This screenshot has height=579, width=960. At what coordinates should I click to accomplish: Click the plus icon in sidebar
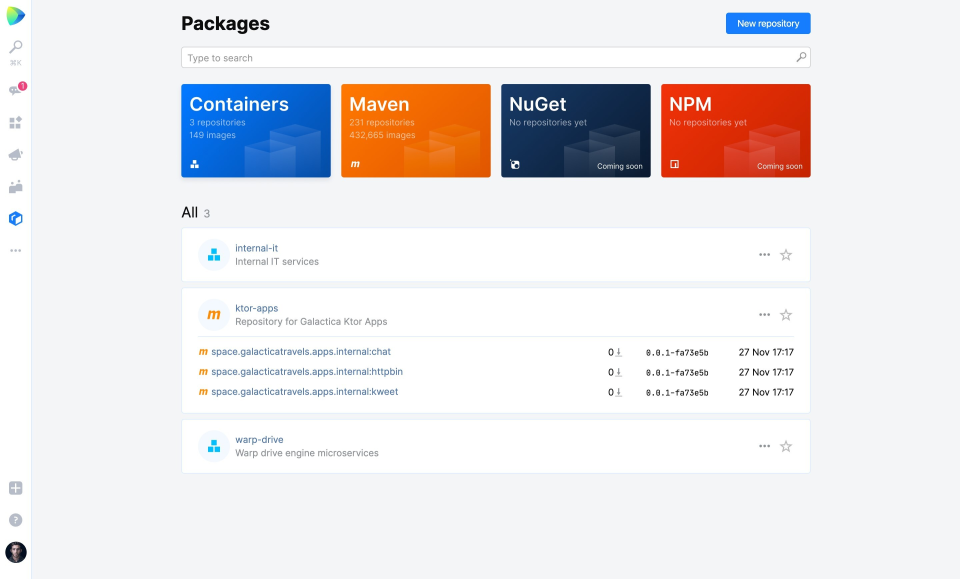click(x=15, y=488)
